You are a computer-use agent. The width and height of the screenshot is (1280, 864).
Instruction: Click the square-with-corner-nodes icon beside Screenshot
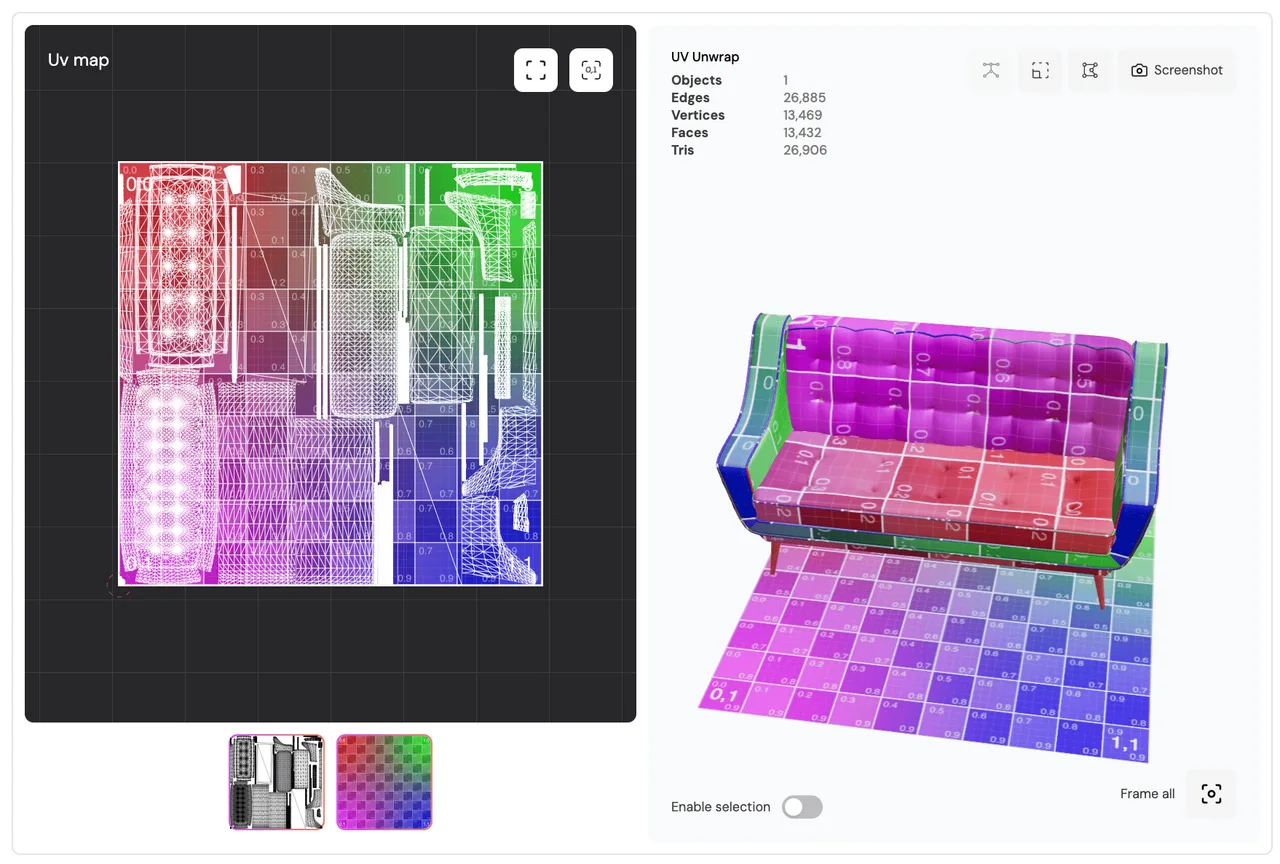click(1090, 70)
